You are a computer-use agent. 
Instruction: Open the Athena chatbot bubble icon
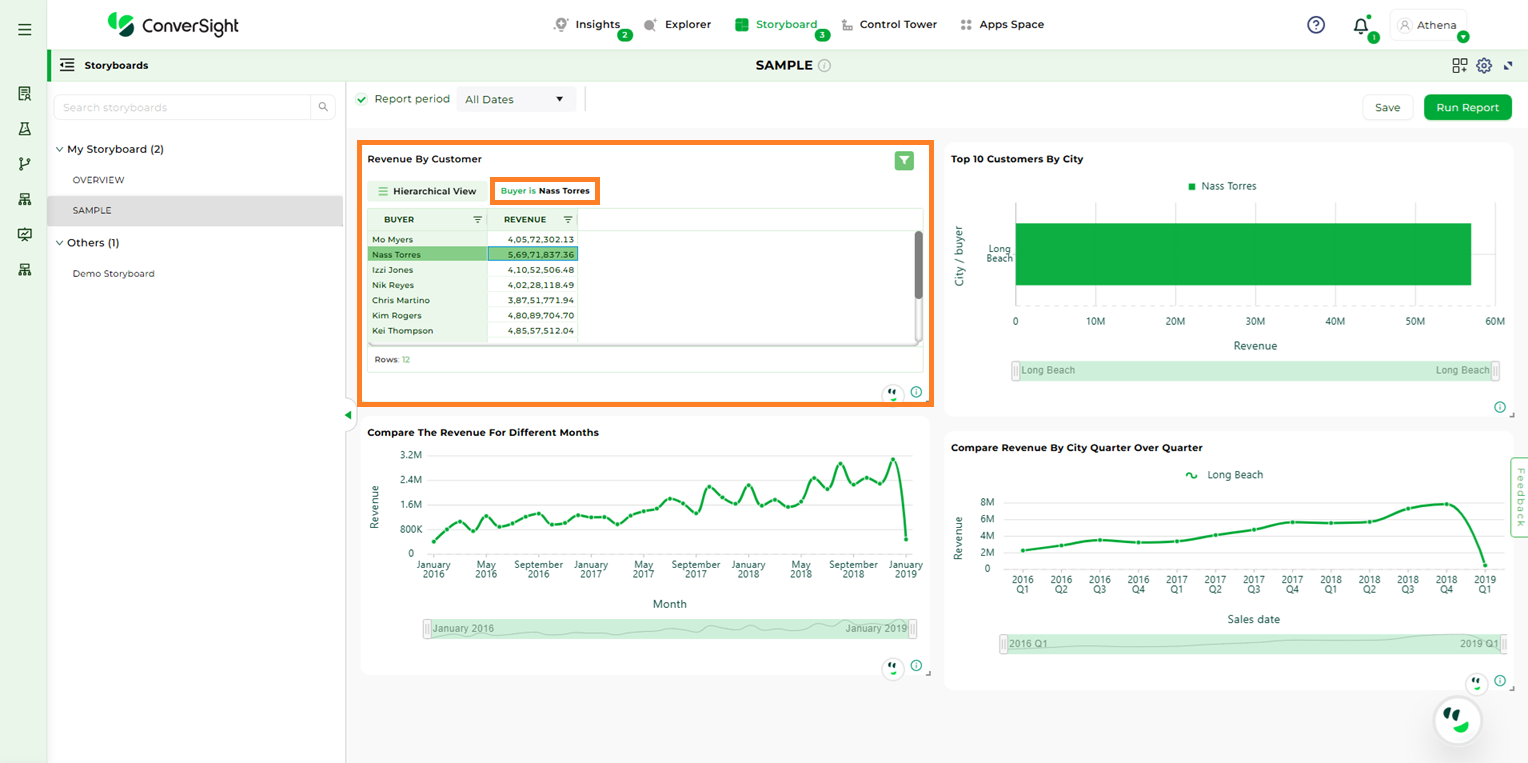1458,719
